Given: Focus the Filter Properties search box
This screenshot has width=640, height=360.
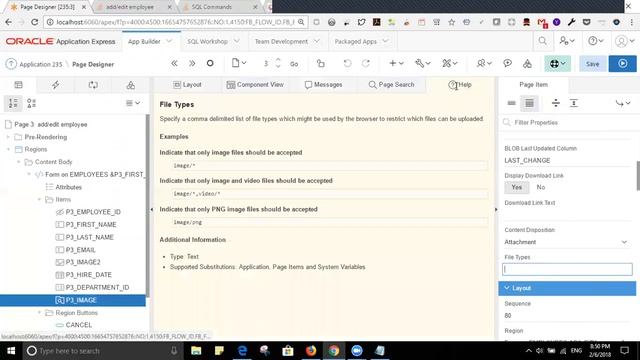Looking at the screenshot, I should click(x=567, y=122).
